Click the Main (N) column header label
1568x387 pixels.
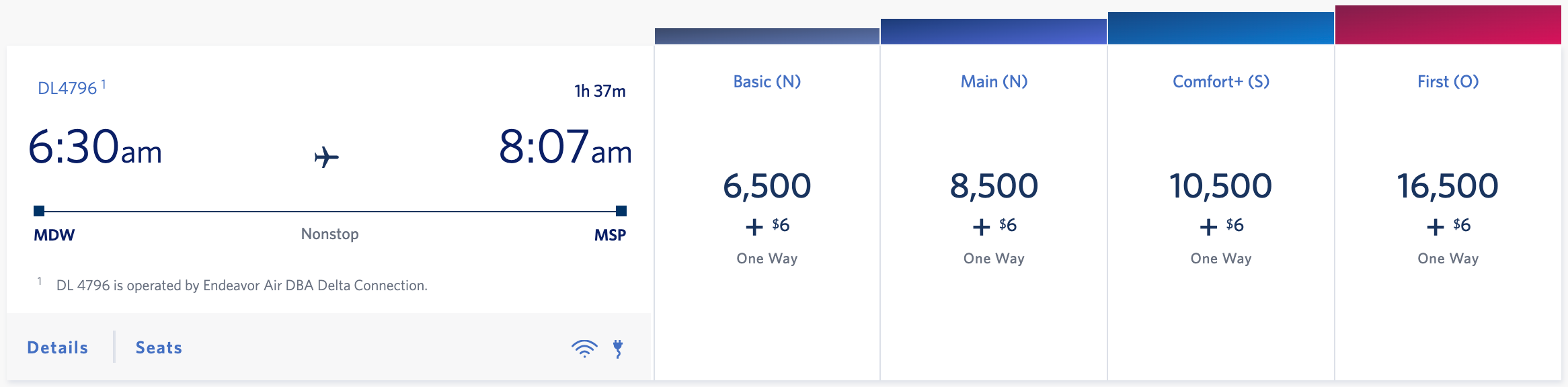[994, 81]
